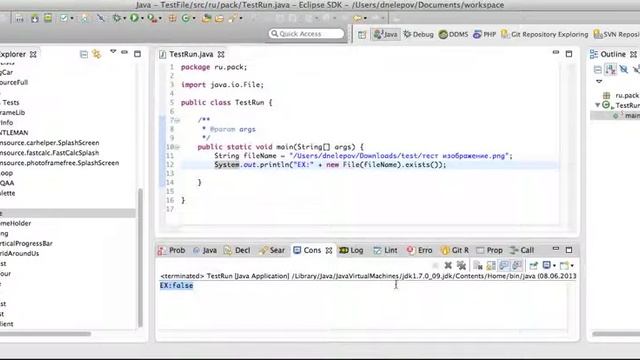
Task: Click Remove All Terminated Launches icon
Action: point(461,266)
